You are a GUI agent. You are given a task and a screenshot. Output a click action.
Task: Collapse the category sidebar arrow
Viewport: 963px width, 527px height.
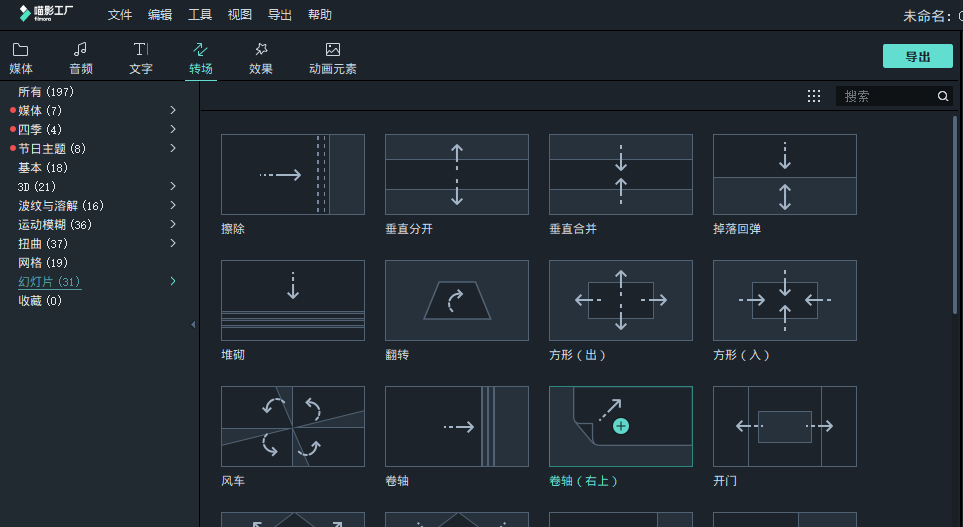point(193,324)
